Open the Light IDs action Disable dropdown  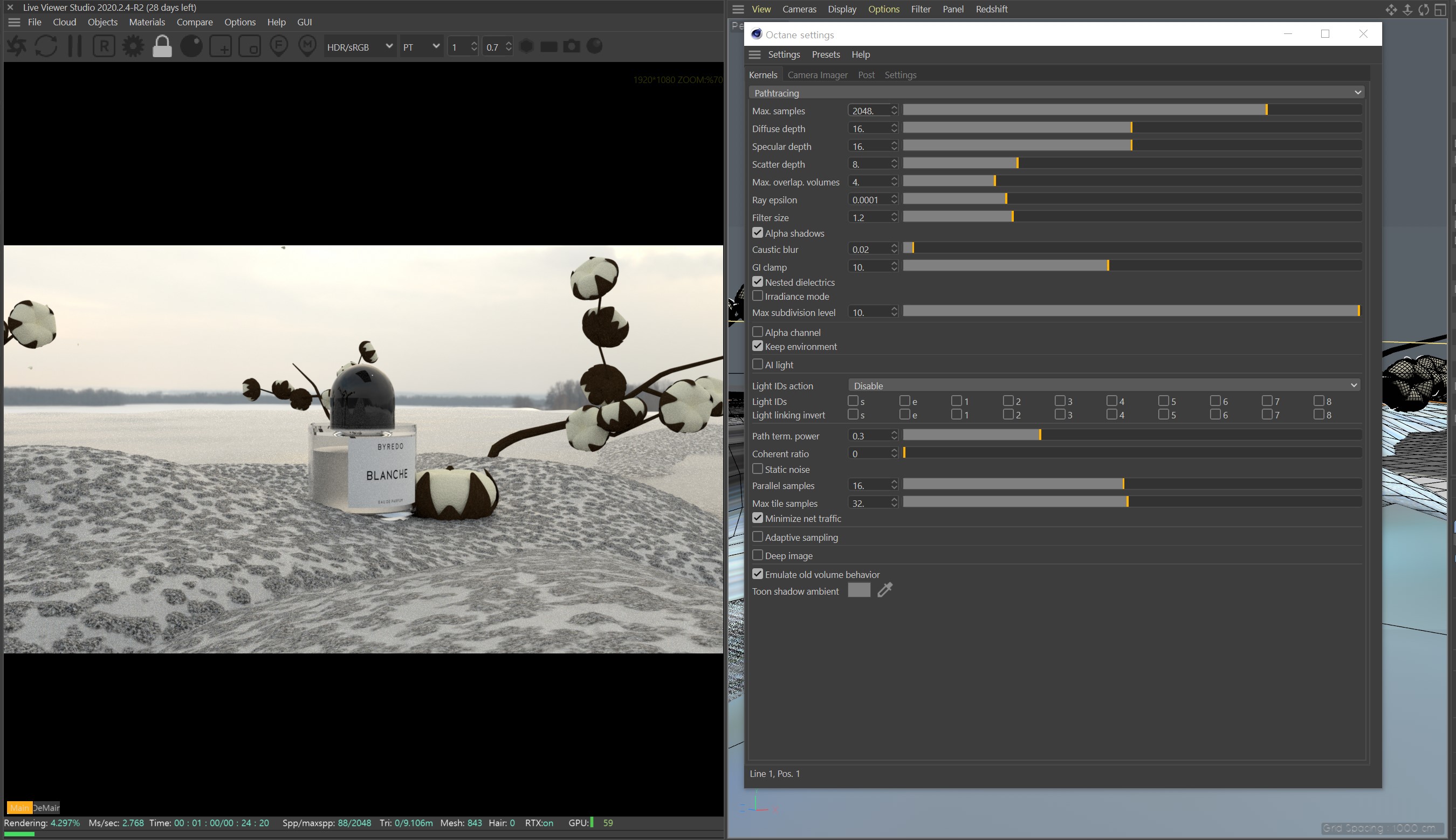(x=1104, y=385)
